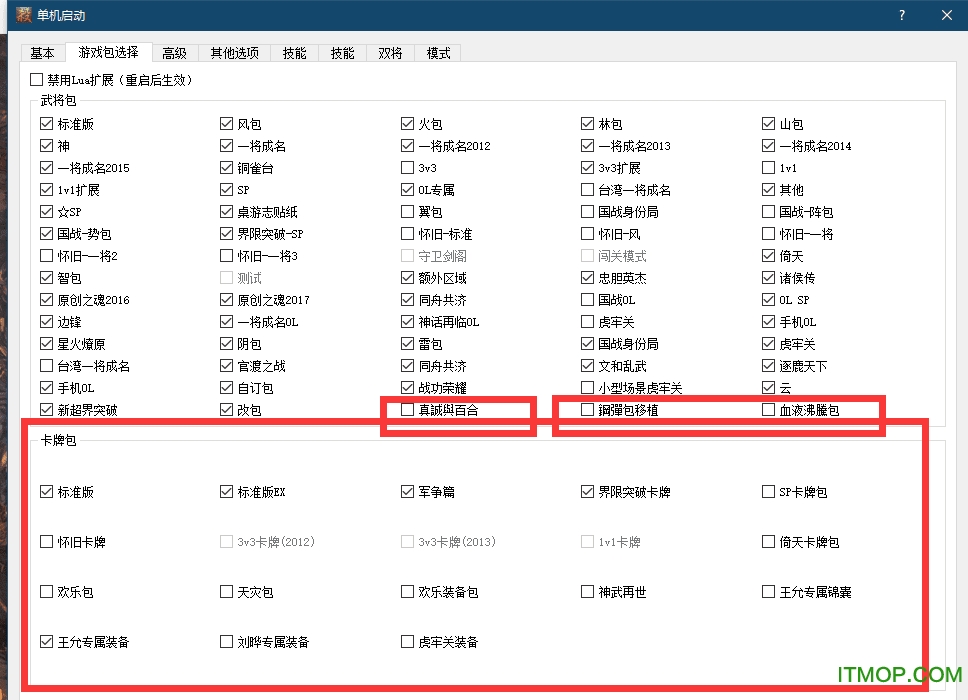
Task: Uncheck the 风包 general pack
Action: point(227,124)
